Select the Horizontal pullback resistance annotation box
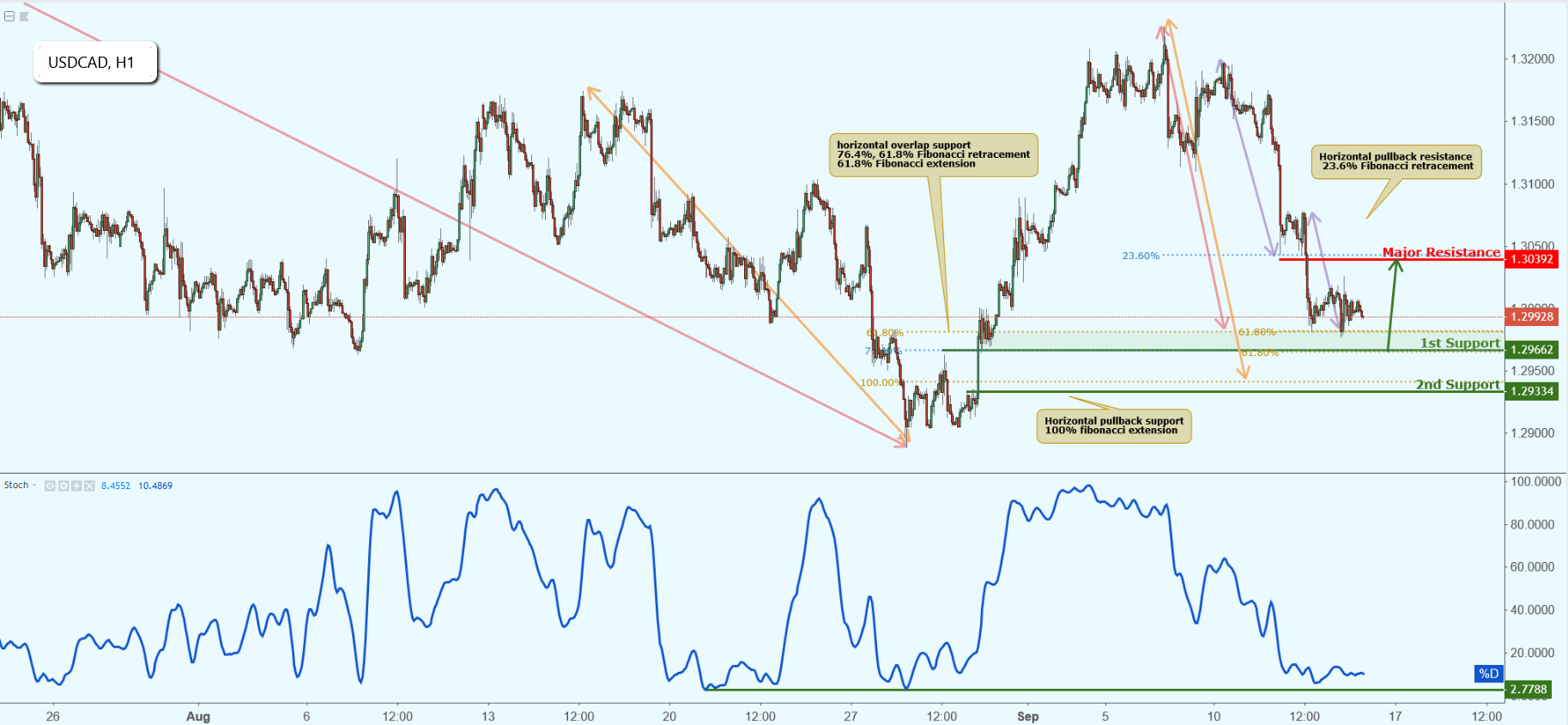This screenshot has height=725, width=1568. pos(1396,161)
